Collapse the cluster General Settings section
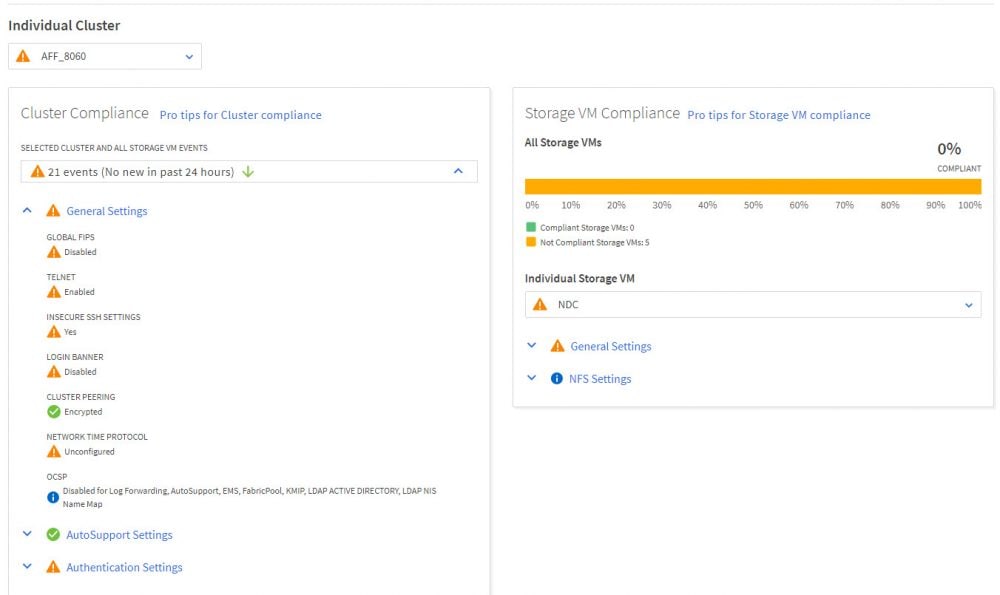This screenshot has height=595, width=1000. 28,211
